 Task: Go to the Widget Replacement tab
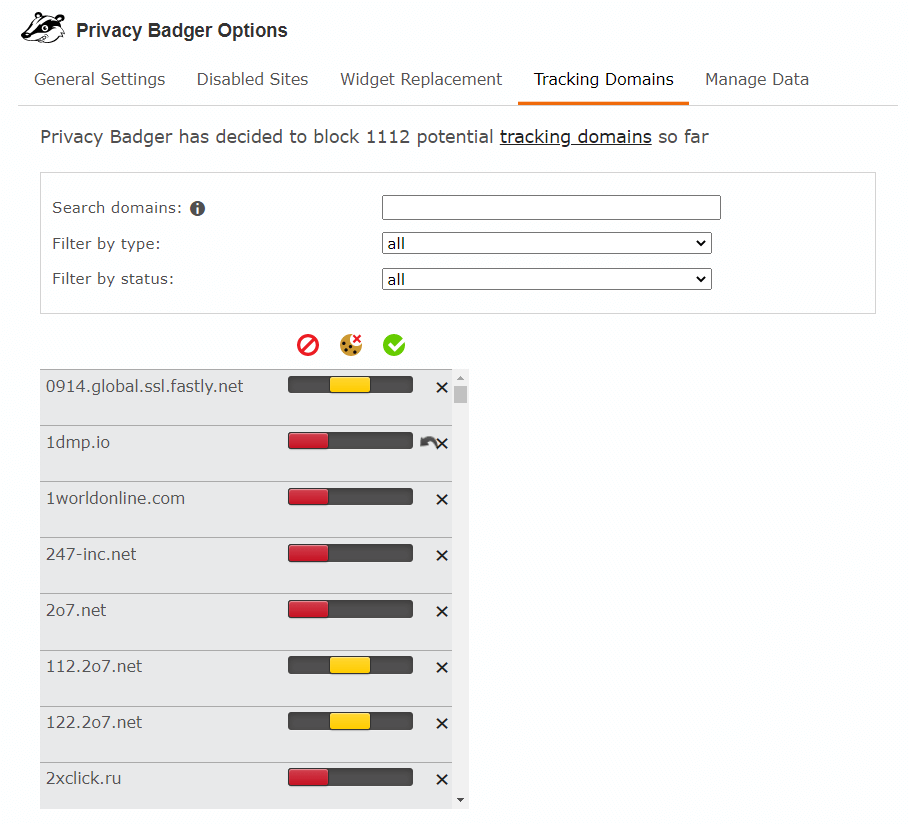[421, 79]
